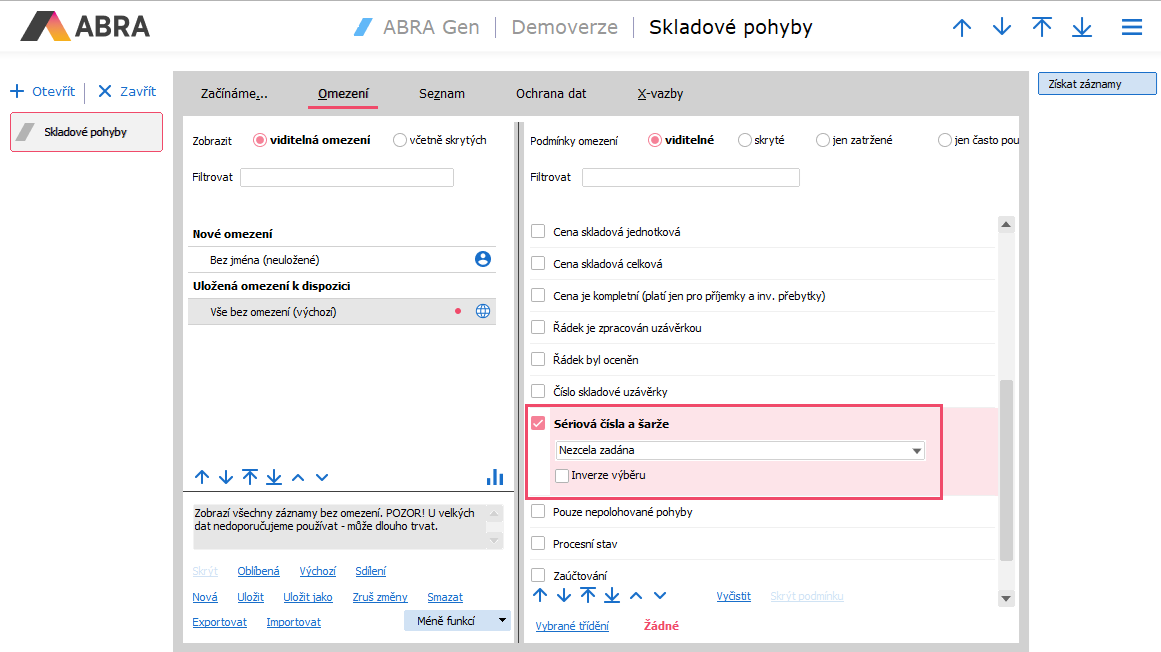Expand the Méně funkcí dropdown button
1161x652 pixels.
pos(502,620)
